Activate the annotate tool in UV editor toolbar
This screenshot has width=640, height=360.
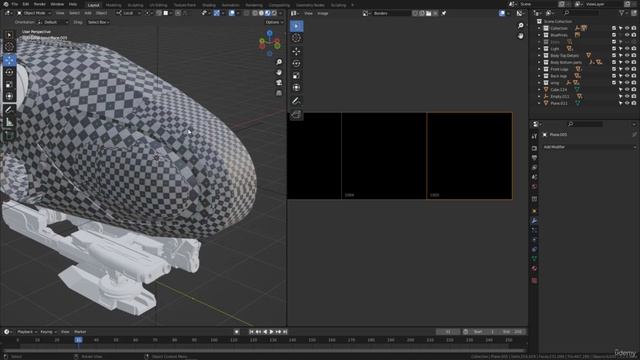(x=296, y=101)
